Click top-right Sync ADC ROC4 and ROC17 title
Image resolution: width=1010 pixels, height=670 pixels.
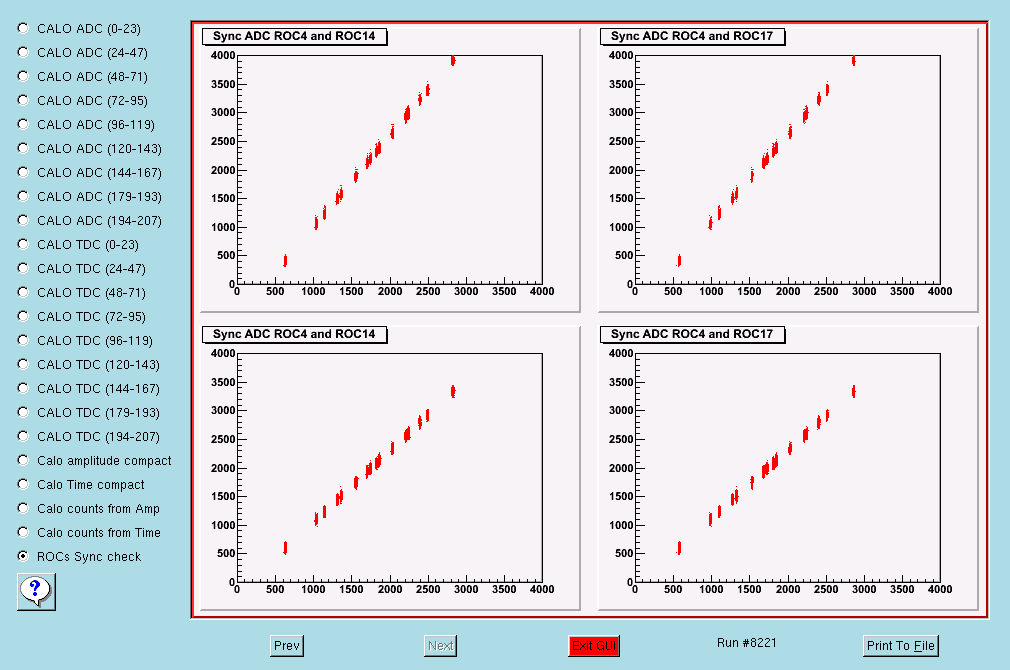[x=692, y=36]
